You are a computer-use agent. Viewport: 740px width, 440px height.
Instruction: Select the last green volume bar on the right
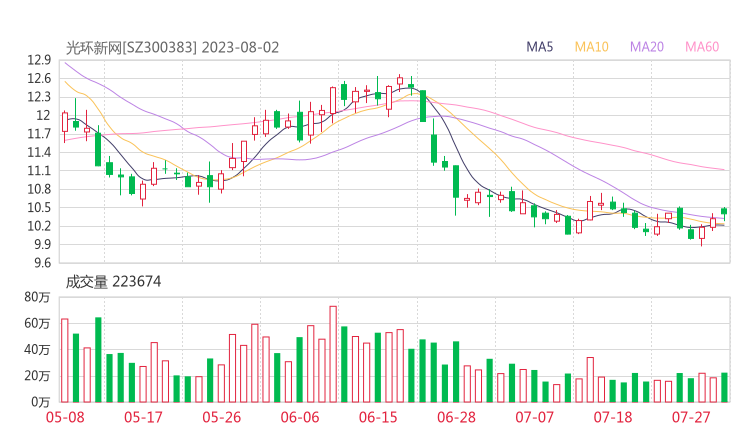[724, 388]
